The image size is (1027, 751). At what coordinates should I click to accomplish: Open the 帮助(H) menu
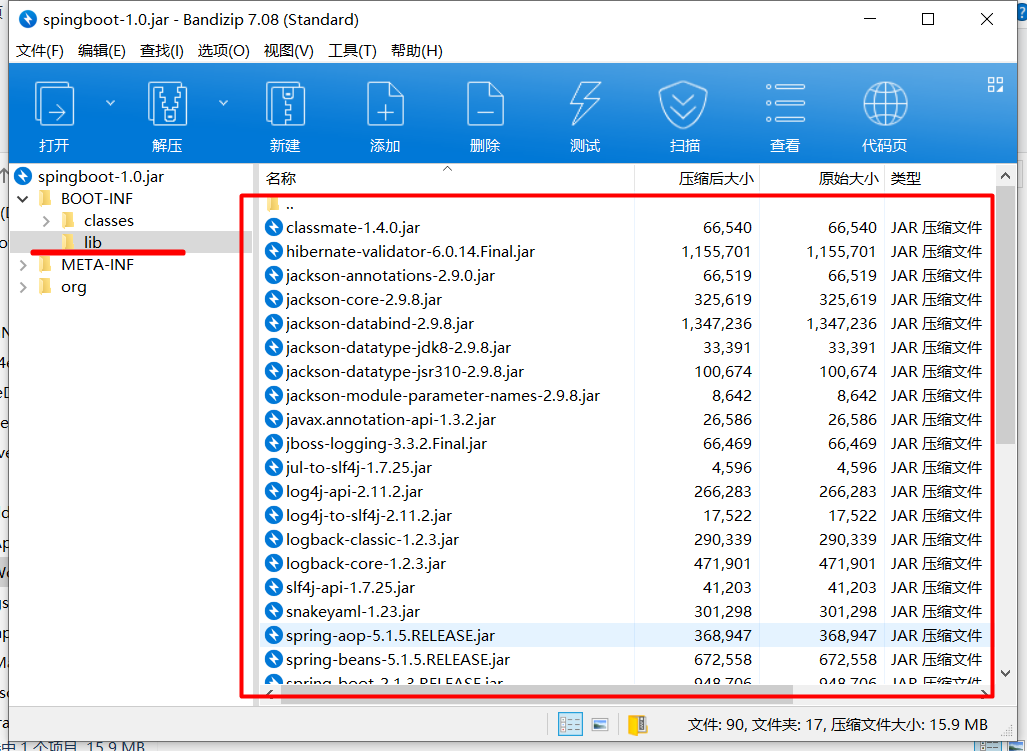(x=416, y=50)
